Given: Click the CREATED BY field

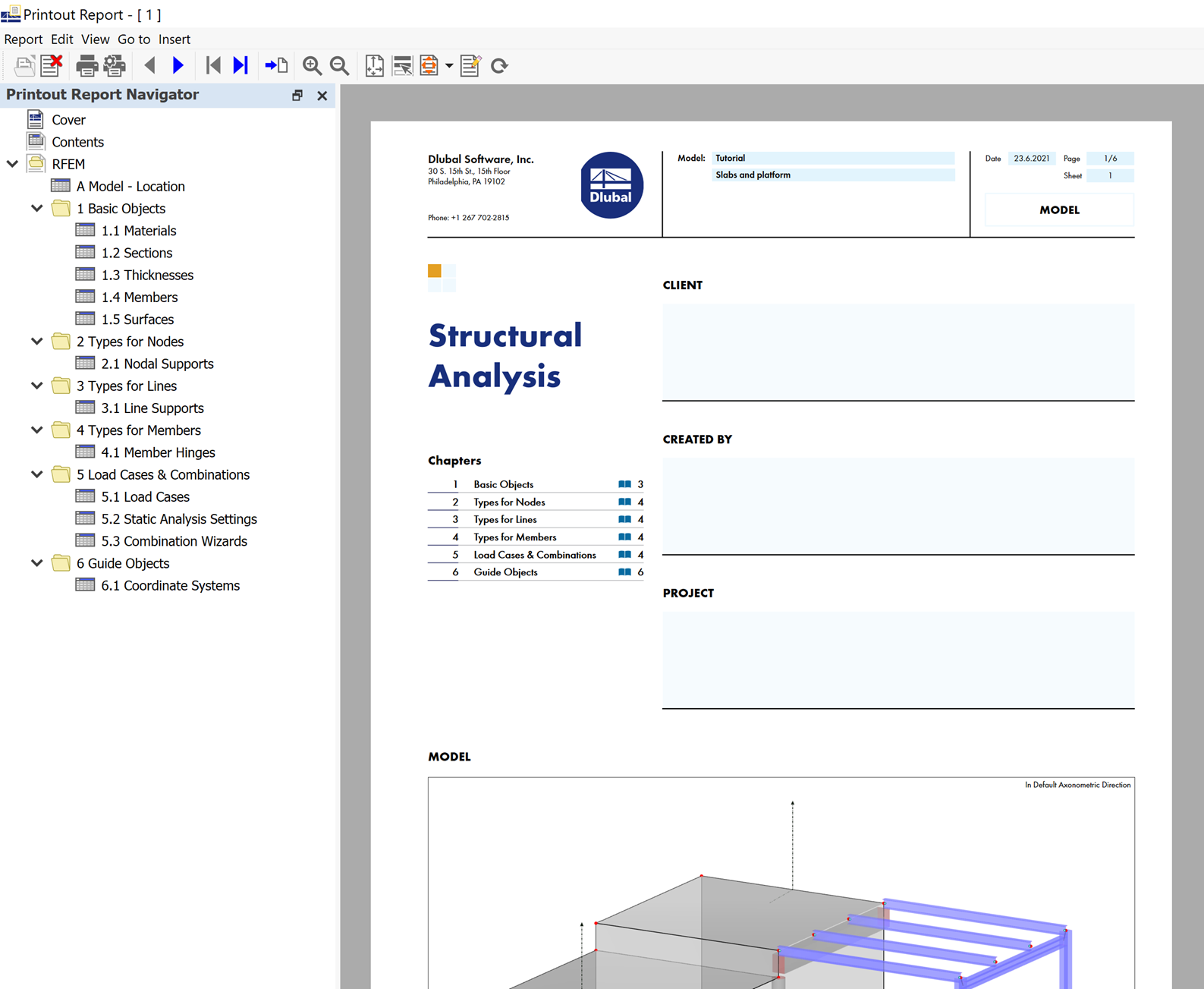Looking at the screenshot, I should (x=898, y=506).
